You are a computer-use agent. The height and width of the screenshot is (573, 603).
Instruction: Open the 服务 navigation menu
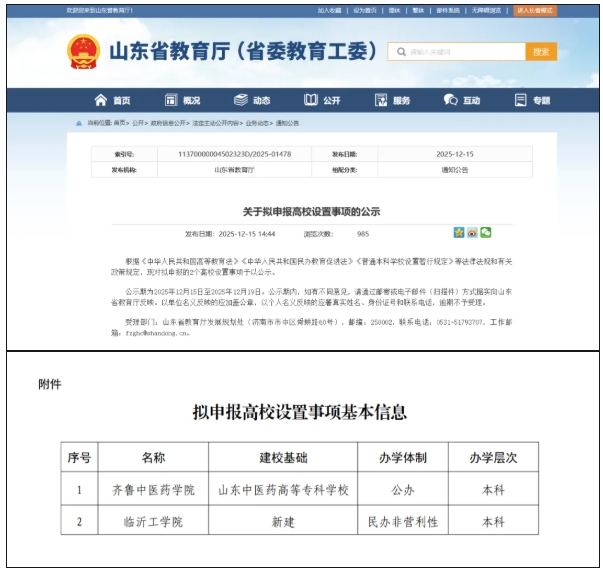392,100
